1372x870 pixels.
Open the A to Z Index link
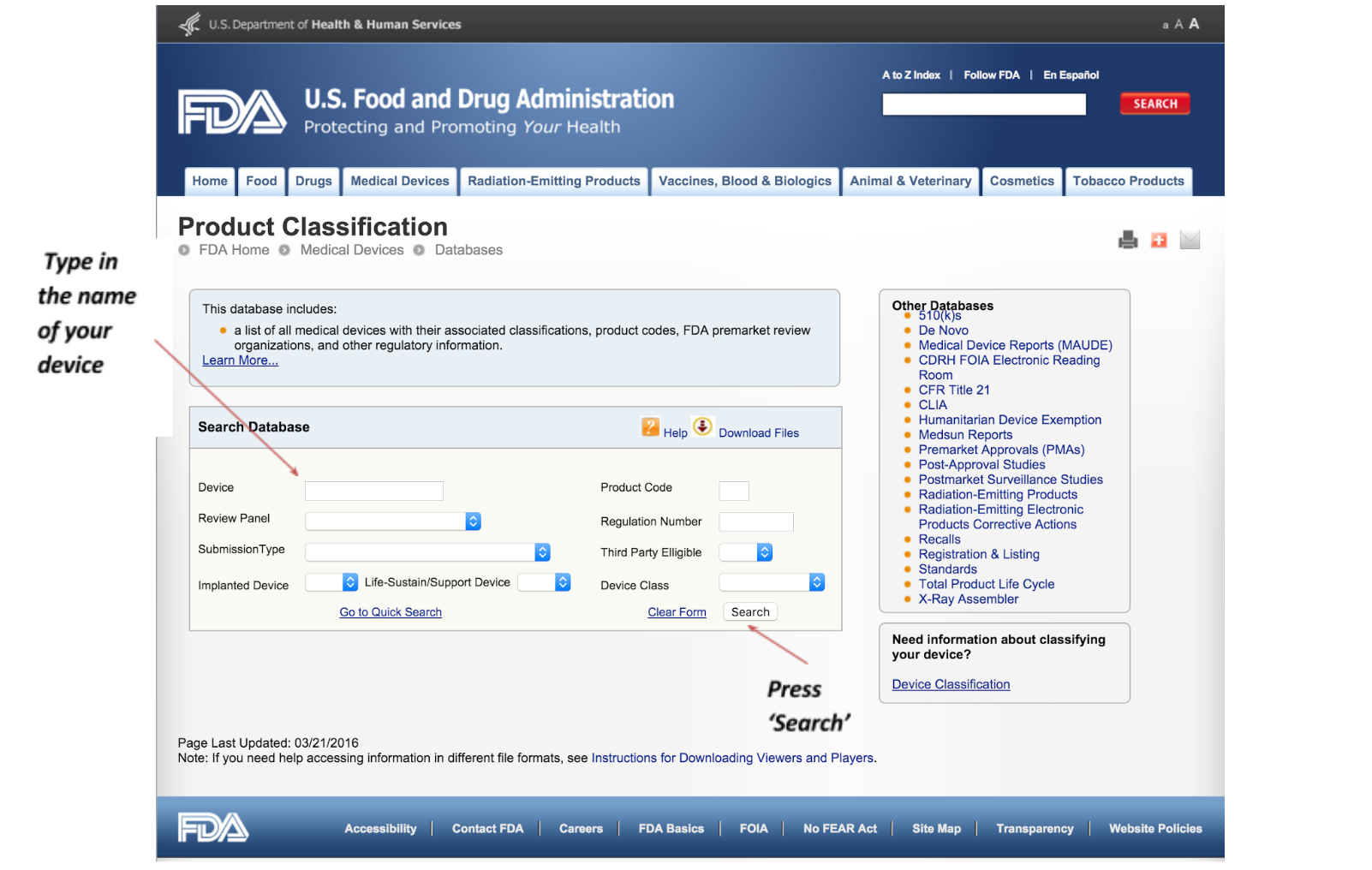(911, 75)
